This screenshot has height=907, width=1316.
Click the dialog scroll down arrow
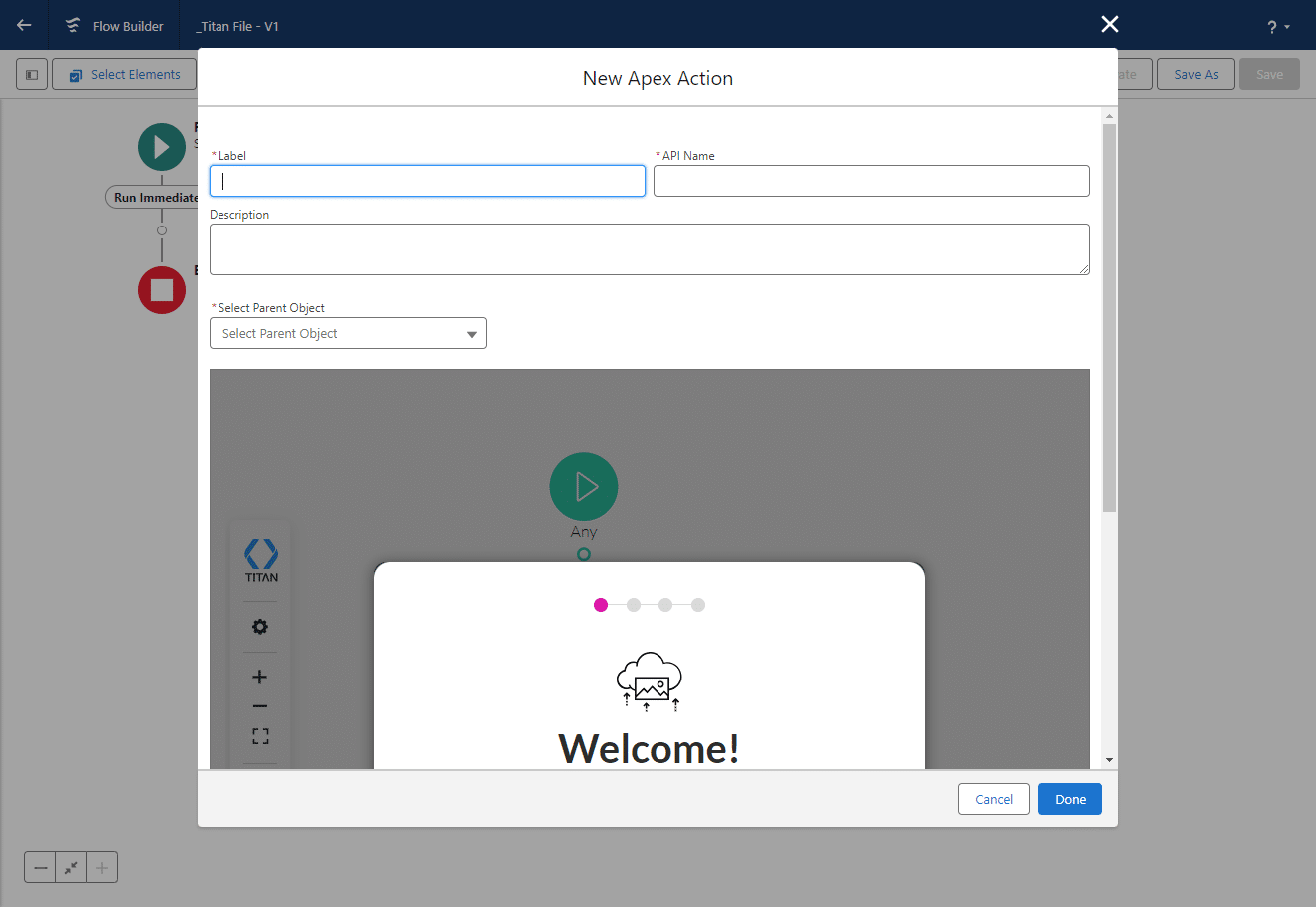click(1109, 760)
